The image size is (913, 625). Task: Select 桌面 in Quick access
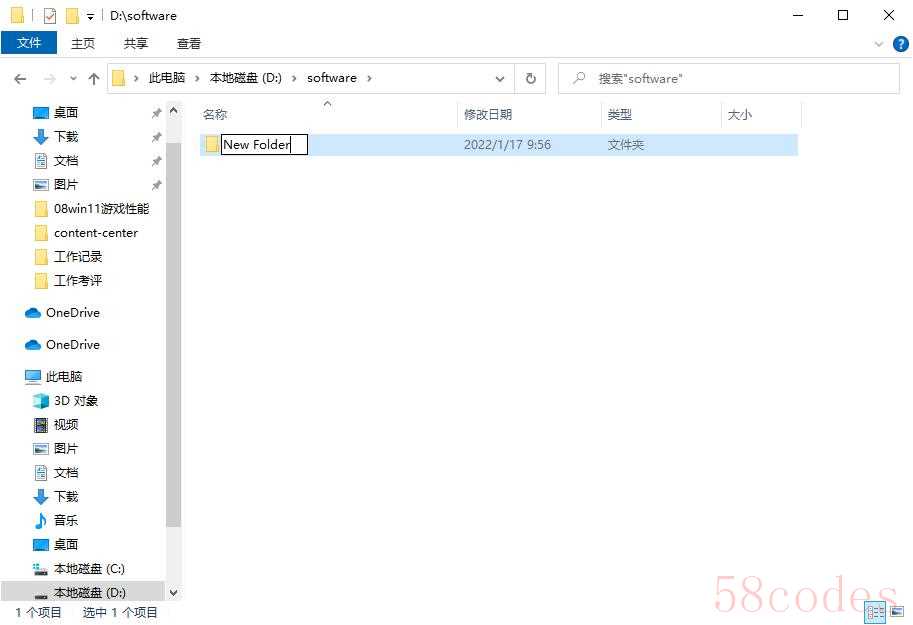coord(66,112)
